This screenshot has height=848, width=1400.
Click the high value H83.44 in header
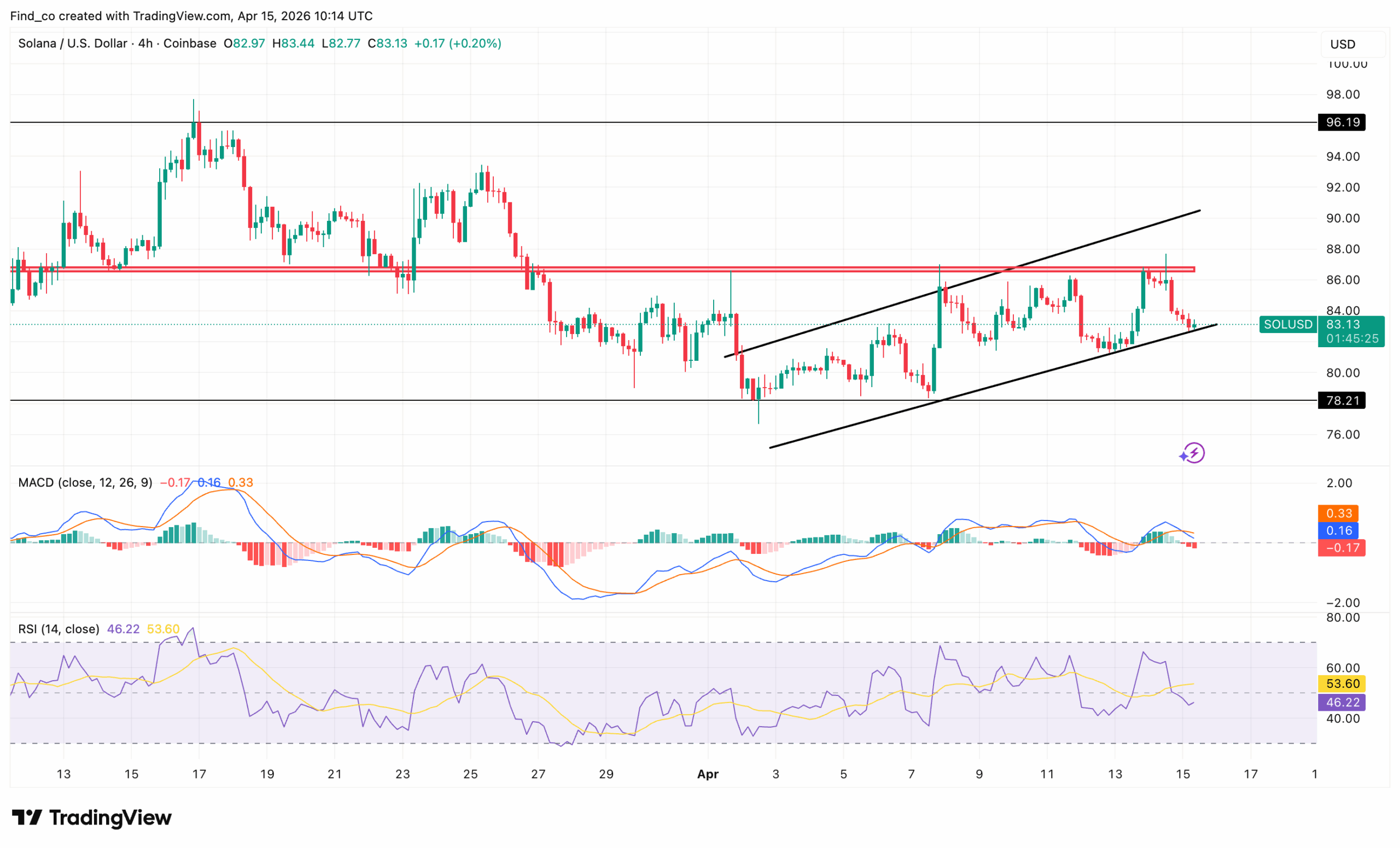[x=293, y=43]
